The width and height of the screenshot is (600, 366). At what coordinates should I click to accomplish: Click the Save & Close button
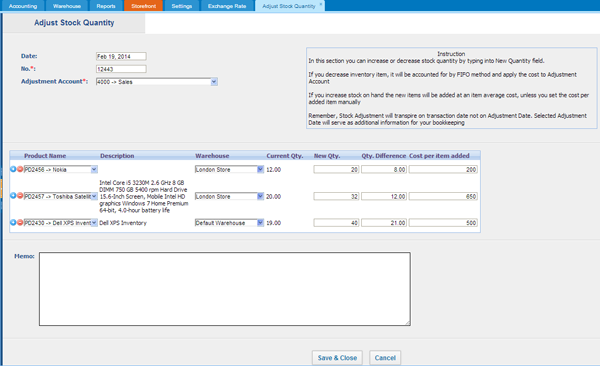pyautogui.click(x=337, y=358)
